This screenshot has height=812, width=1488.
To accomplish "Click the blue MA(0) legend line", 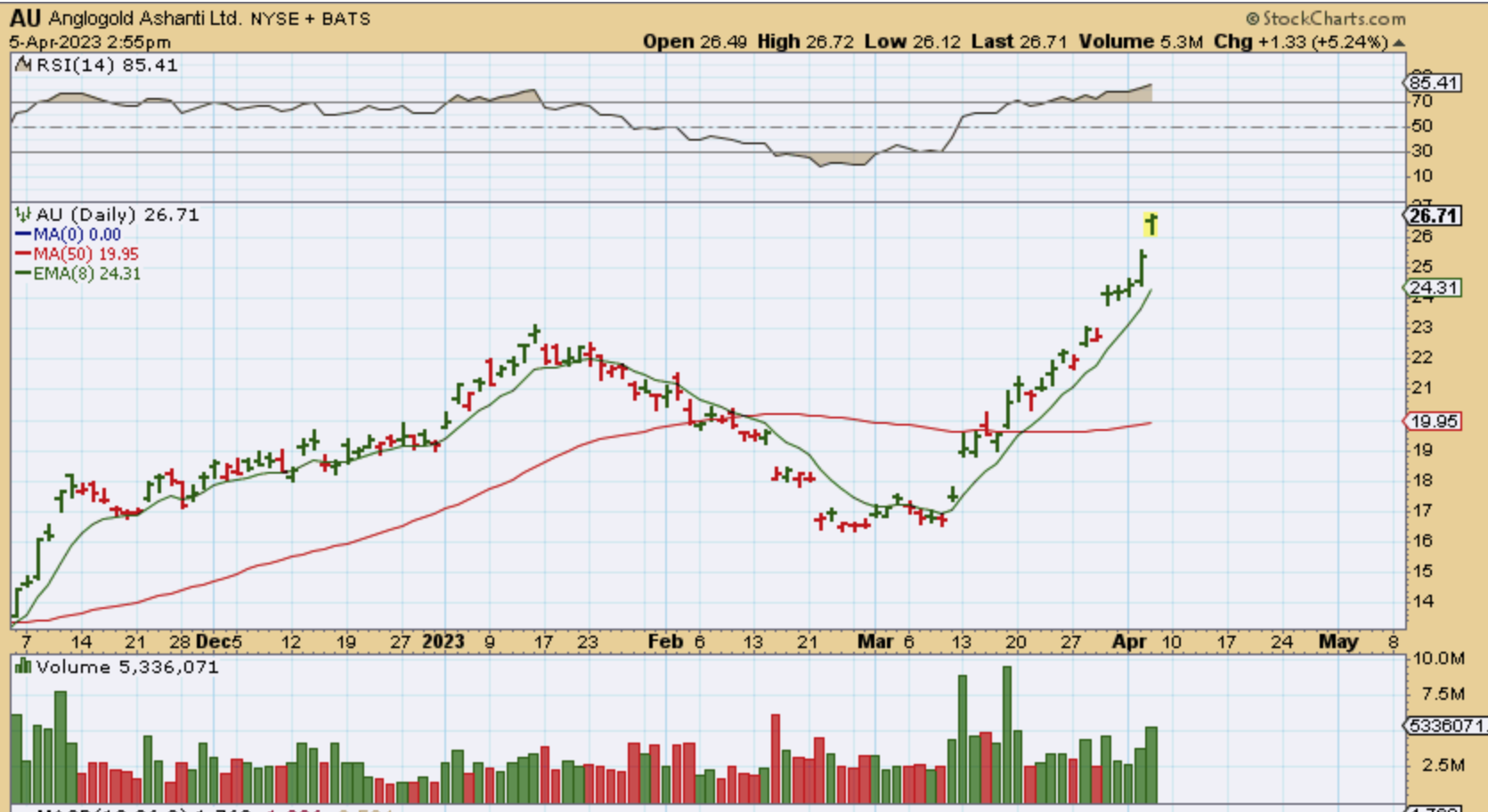I will (23, 234).
